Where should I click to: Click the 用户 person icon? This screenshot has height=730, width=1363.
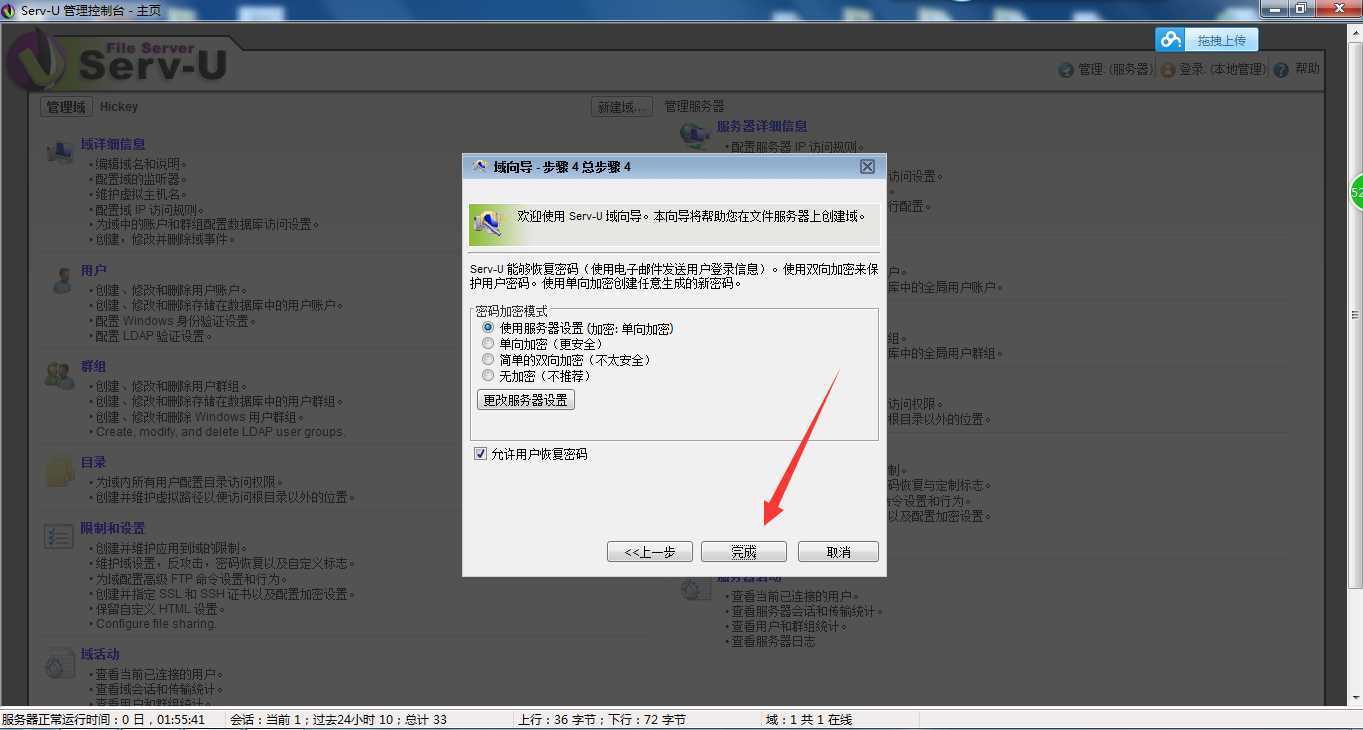click(61, 280)
